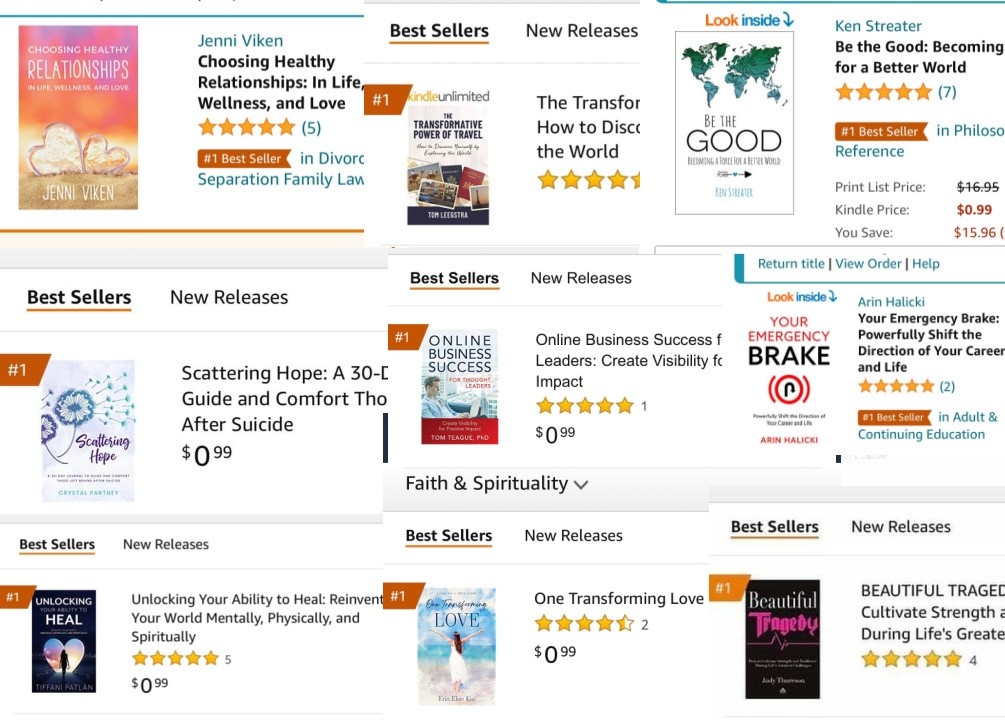Click the #1 Best Seller badge under Jenni Viken's book

click(x=245, y=158)
